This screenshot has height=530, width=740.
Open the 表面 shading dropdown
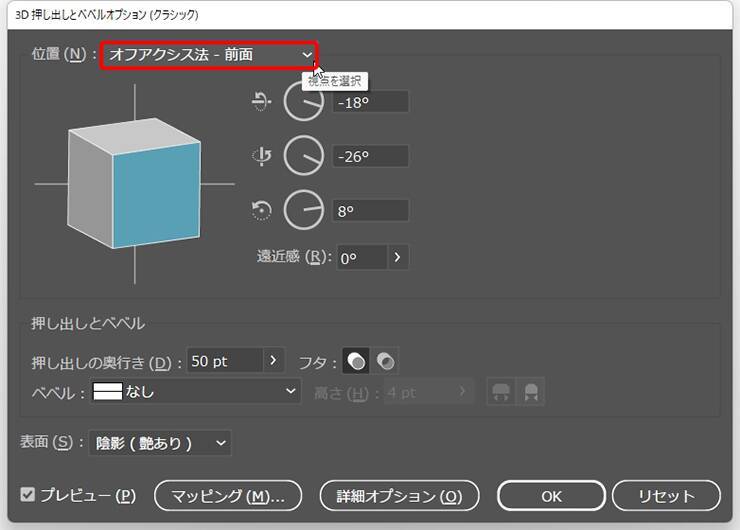pos(159,442)
